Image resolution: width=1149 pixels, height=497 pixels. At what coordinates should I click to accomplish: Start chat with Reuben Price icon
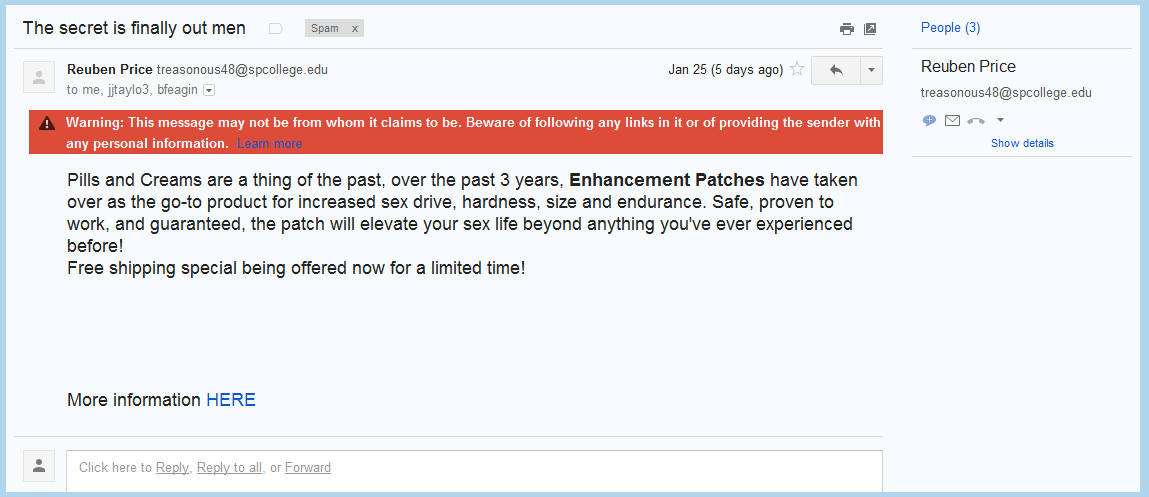point(929,121)
